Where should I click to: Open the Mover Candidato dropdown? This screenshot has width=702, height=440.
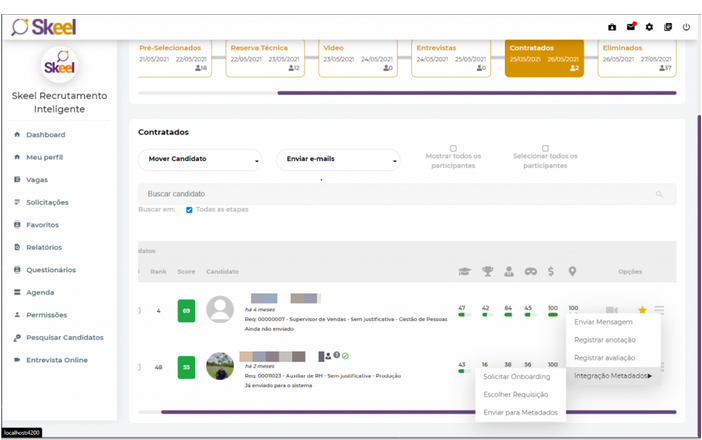[x=199, y=160]
